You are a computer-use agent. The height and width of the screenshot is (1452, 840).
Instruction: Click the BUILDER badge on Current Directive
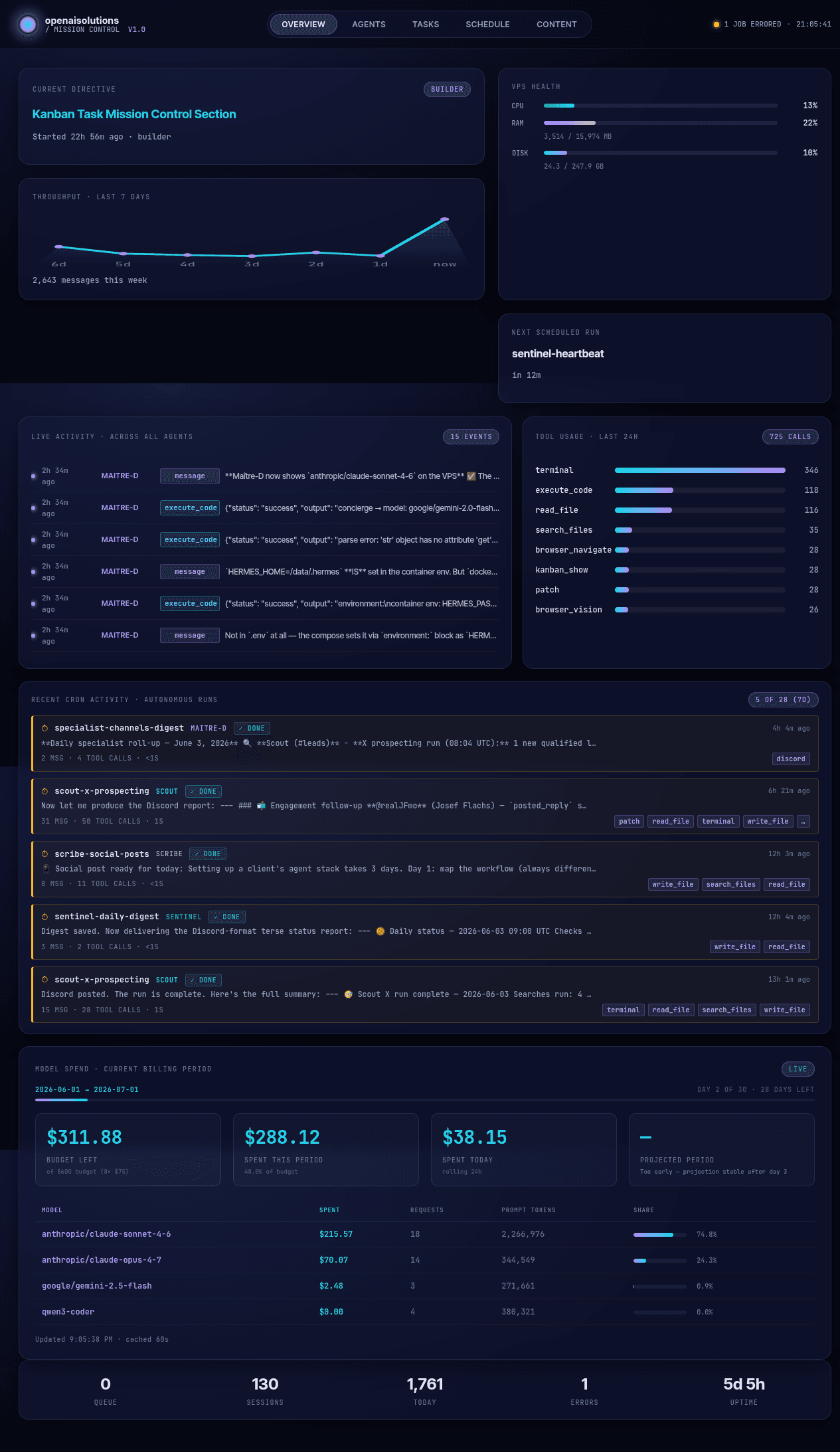coord(447,89)
